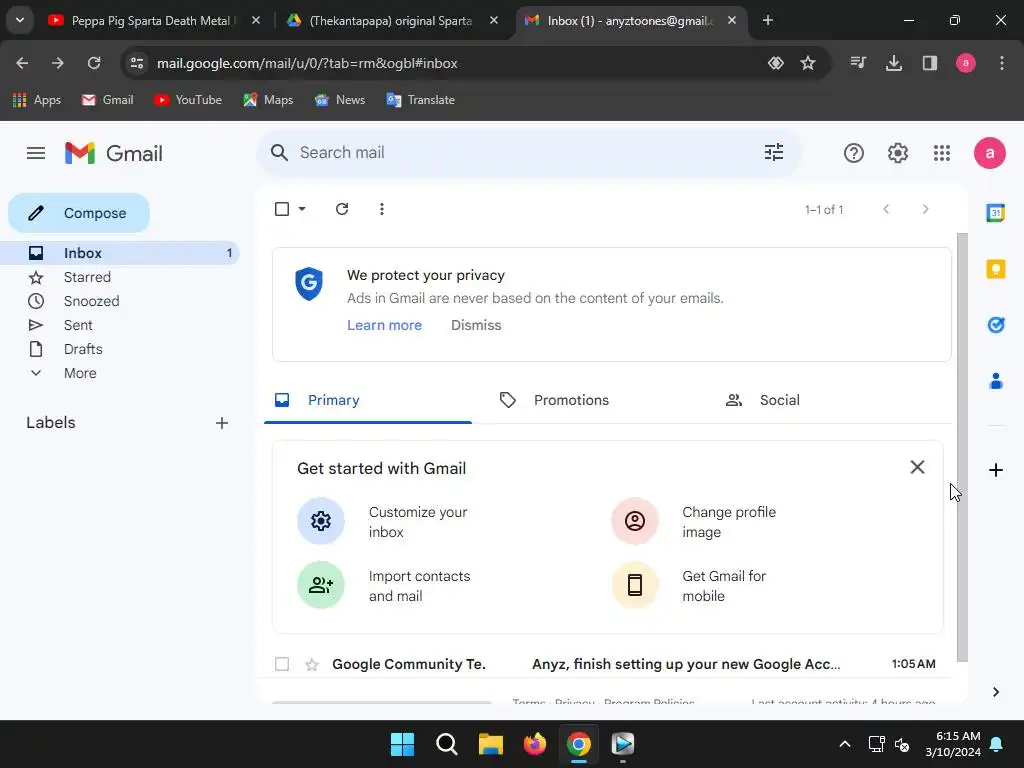Open the Google Account avatar in Gmail header
The height and width of the screenshot is (768, 1024).
pos(989,153)
